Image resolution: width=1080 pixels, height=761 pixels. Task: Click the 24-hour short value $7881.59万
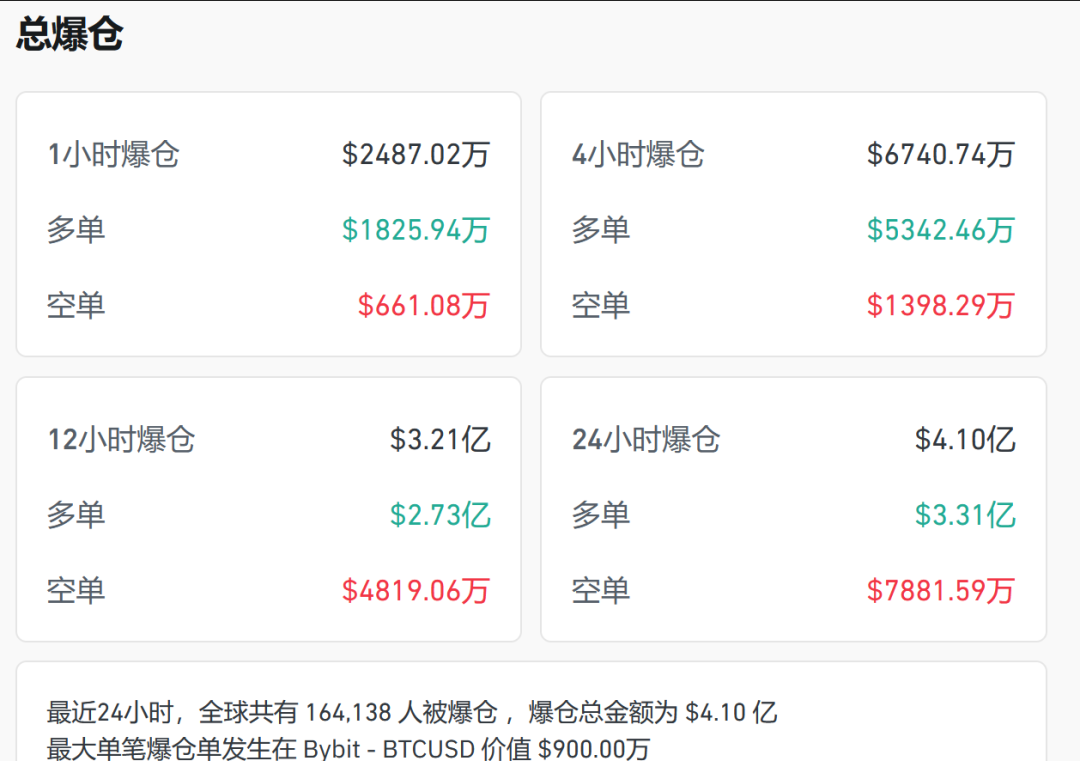pyautogui.click(x=940, y=590)
